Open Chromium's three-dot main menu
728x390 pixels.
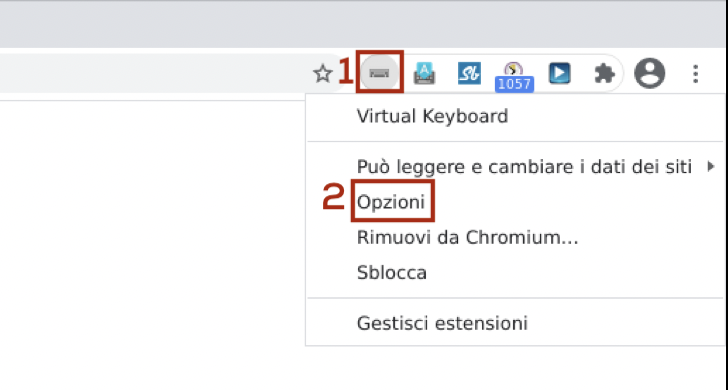pyautogui.click(x=695, y=74)
